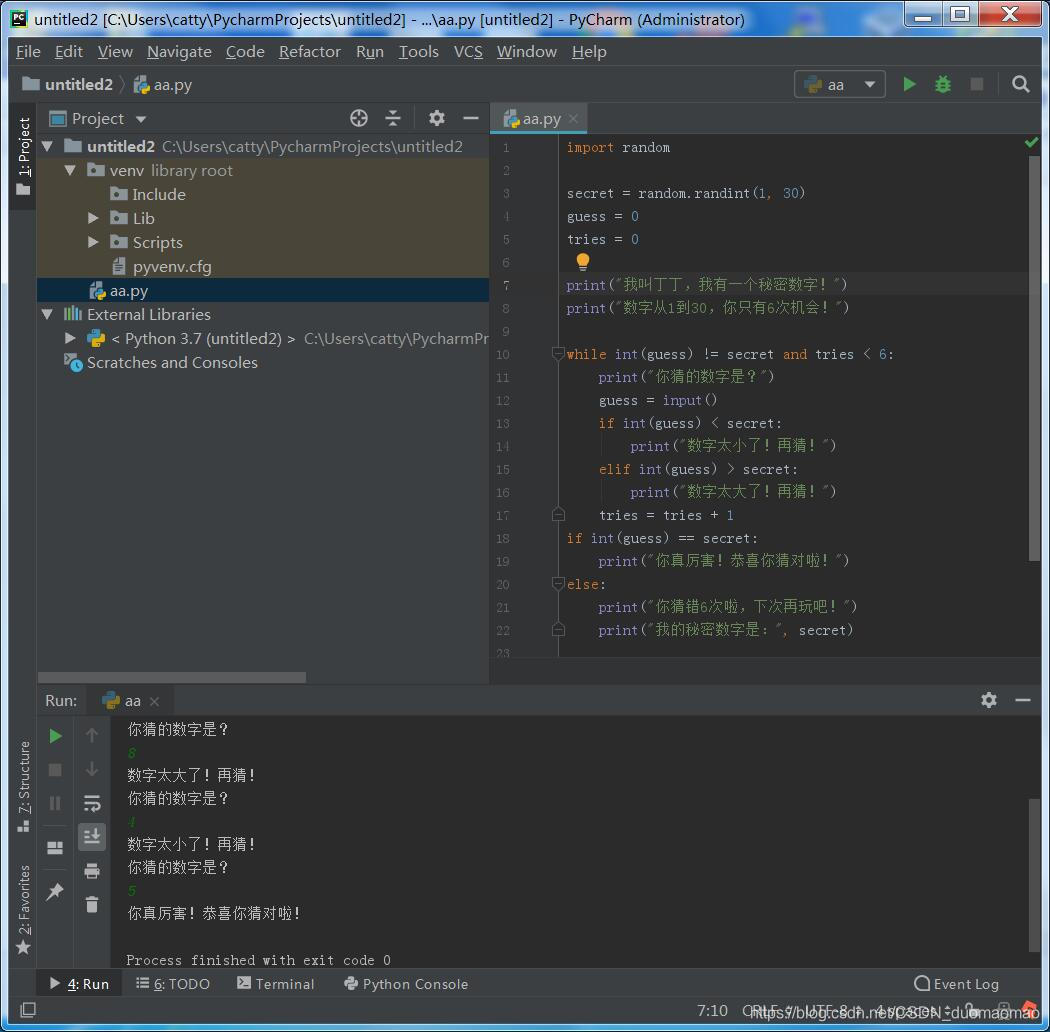The height and width of the screenshot is (1032, 1050).
Task: Open the Navigate menu
Action: tap(179, 52)
